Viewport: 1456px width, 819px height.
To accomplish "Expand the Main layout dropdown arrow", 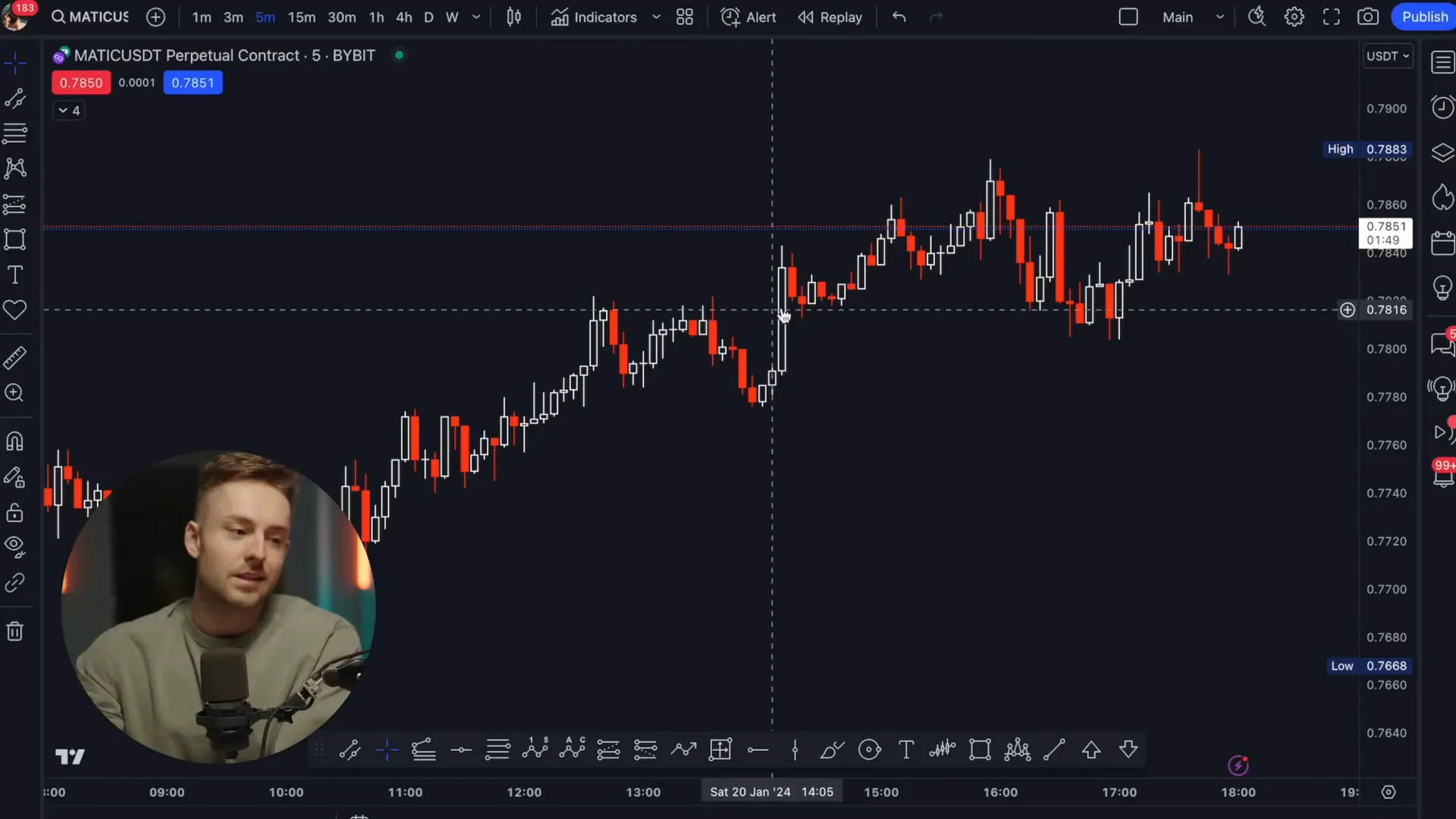I will (x=1220, y=17).
